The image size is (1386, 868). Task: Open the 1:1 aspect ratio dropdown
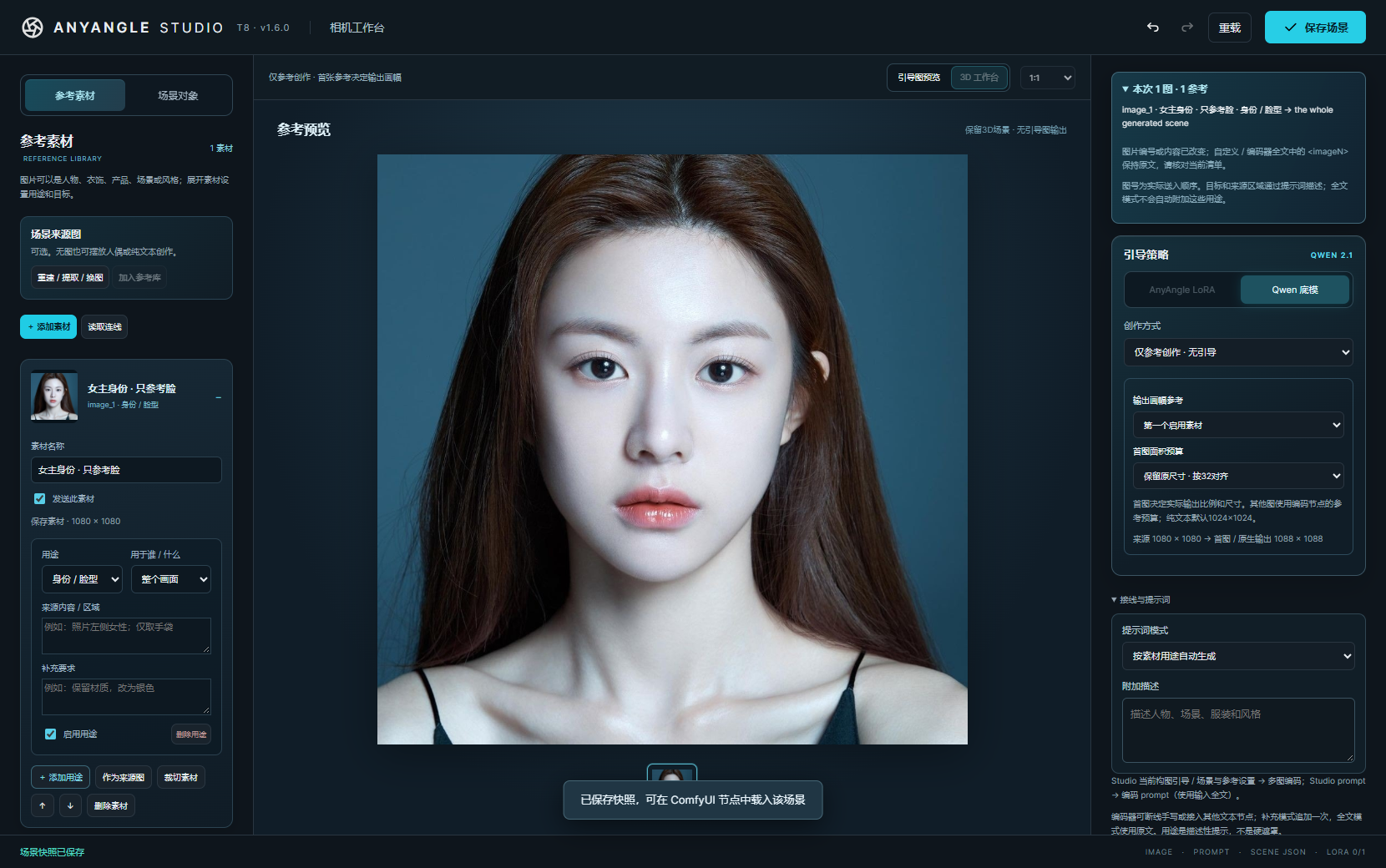(1048, 78)
